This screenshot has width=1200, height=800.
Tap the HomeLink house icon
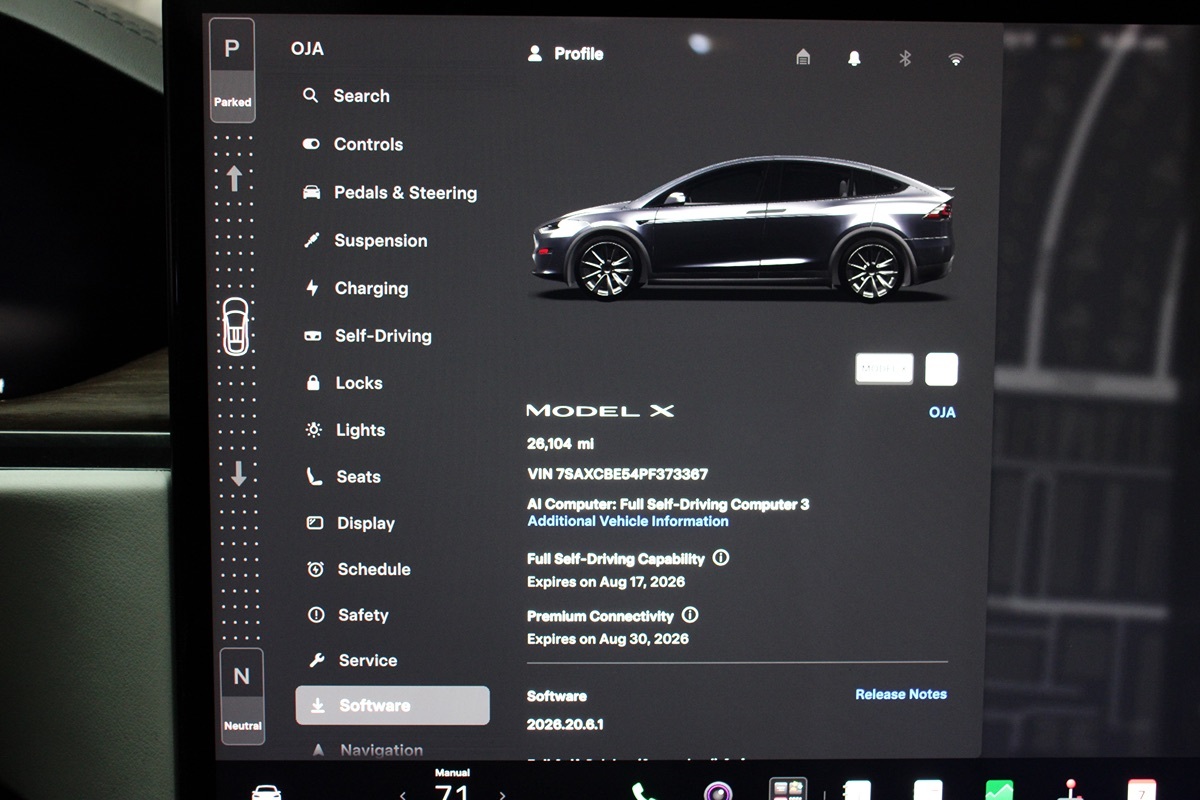(803, 58)
